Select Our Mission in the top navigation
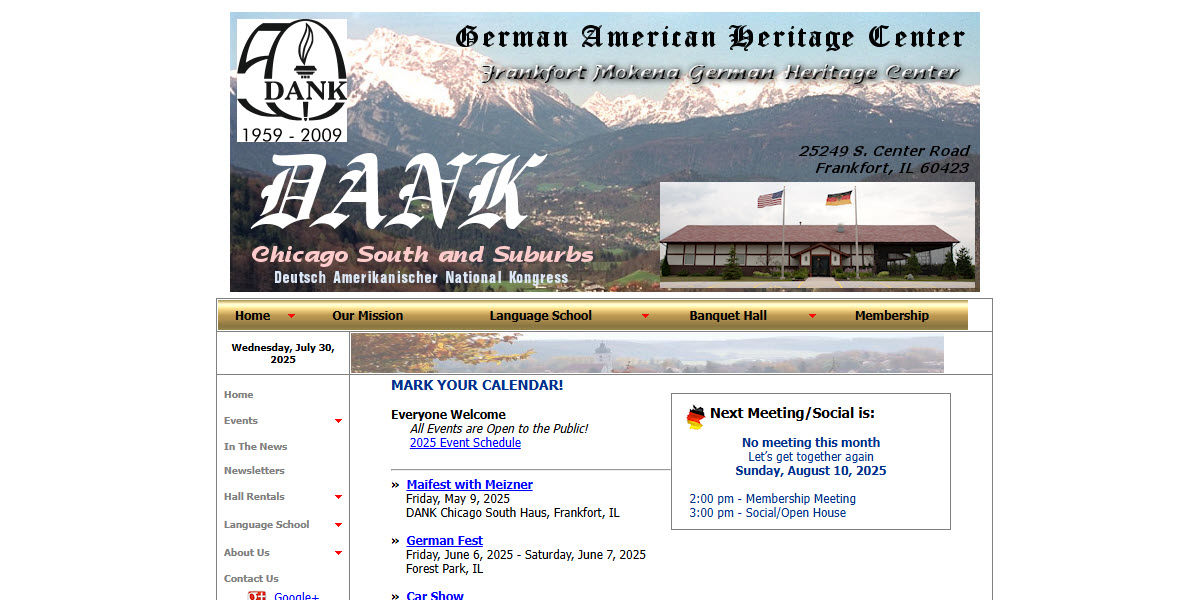Viewport: 1200px width, 600px height. click(367, 315)
